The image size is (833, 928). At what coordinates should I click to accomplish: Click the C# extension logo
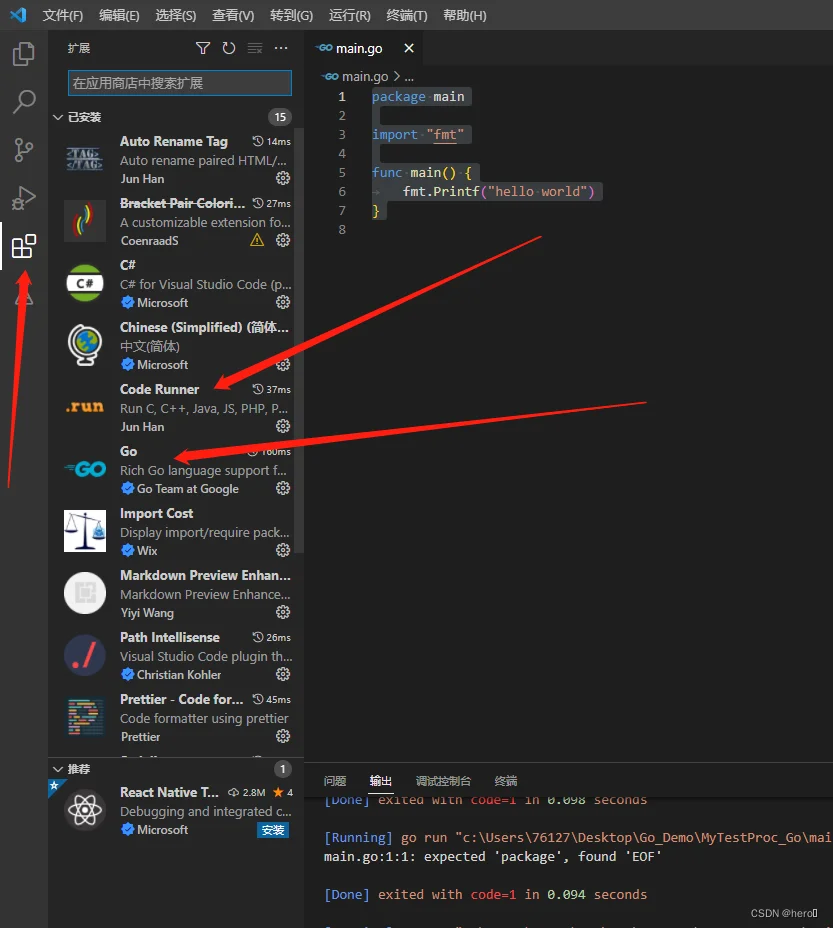tap(85, 283)
